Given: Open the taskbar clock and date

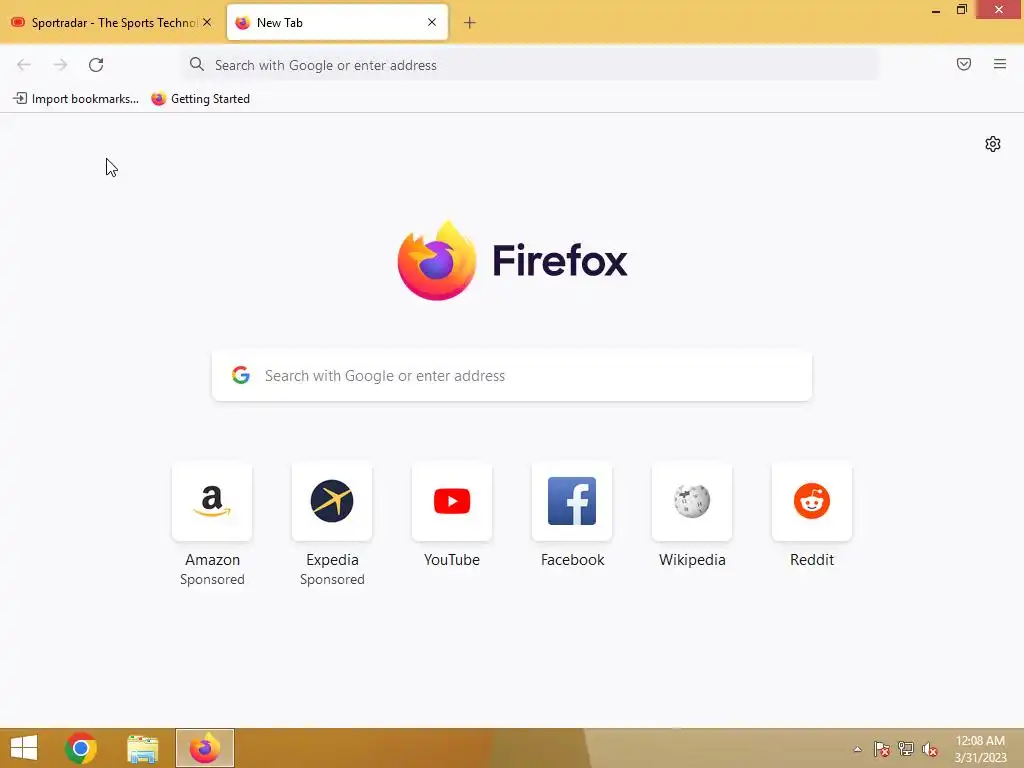Looking at the screenshot, I should [x=980, y=749].
